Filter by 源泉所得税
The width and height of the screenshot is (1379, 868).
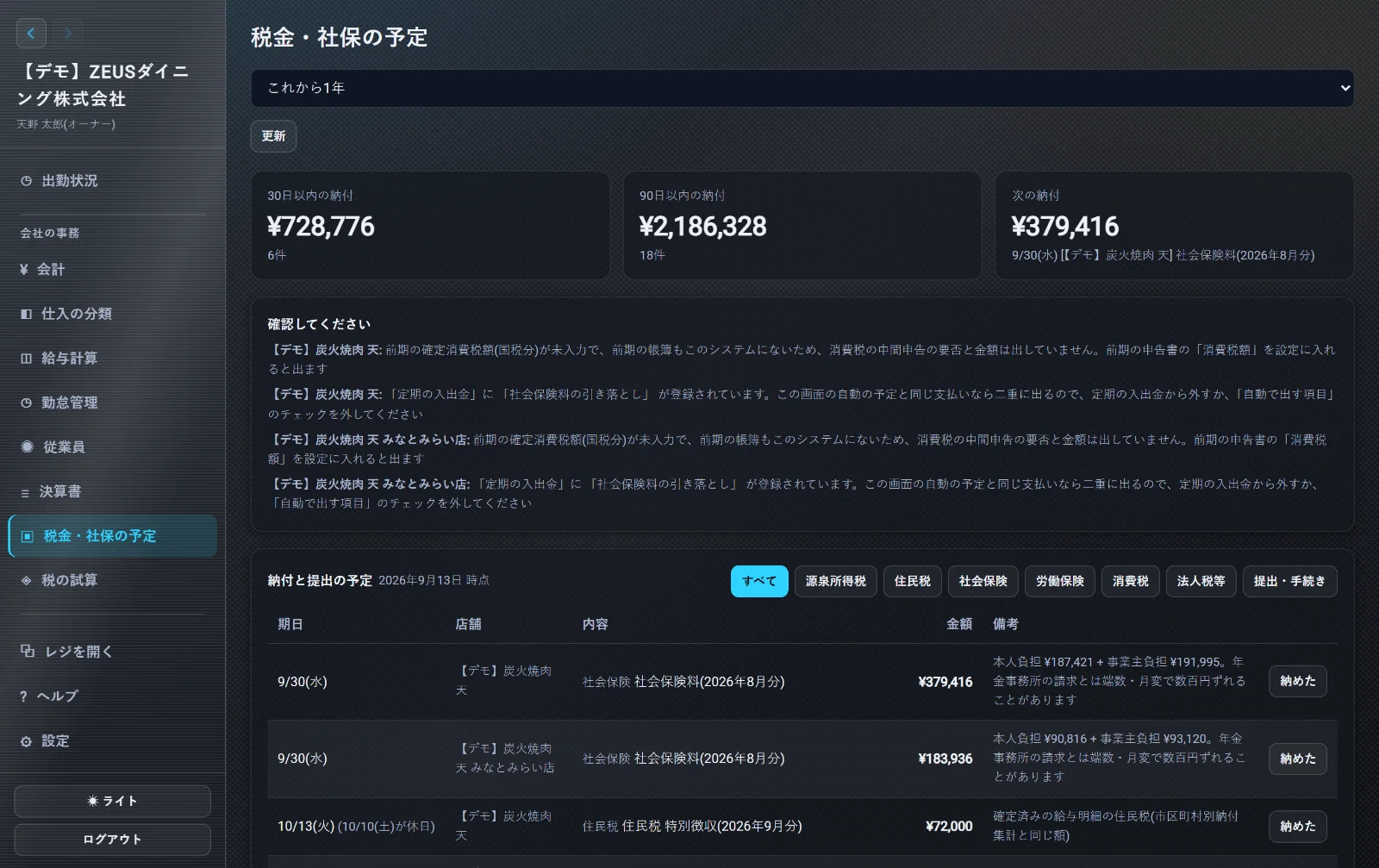pyautogui.click(x=836, y=581)
